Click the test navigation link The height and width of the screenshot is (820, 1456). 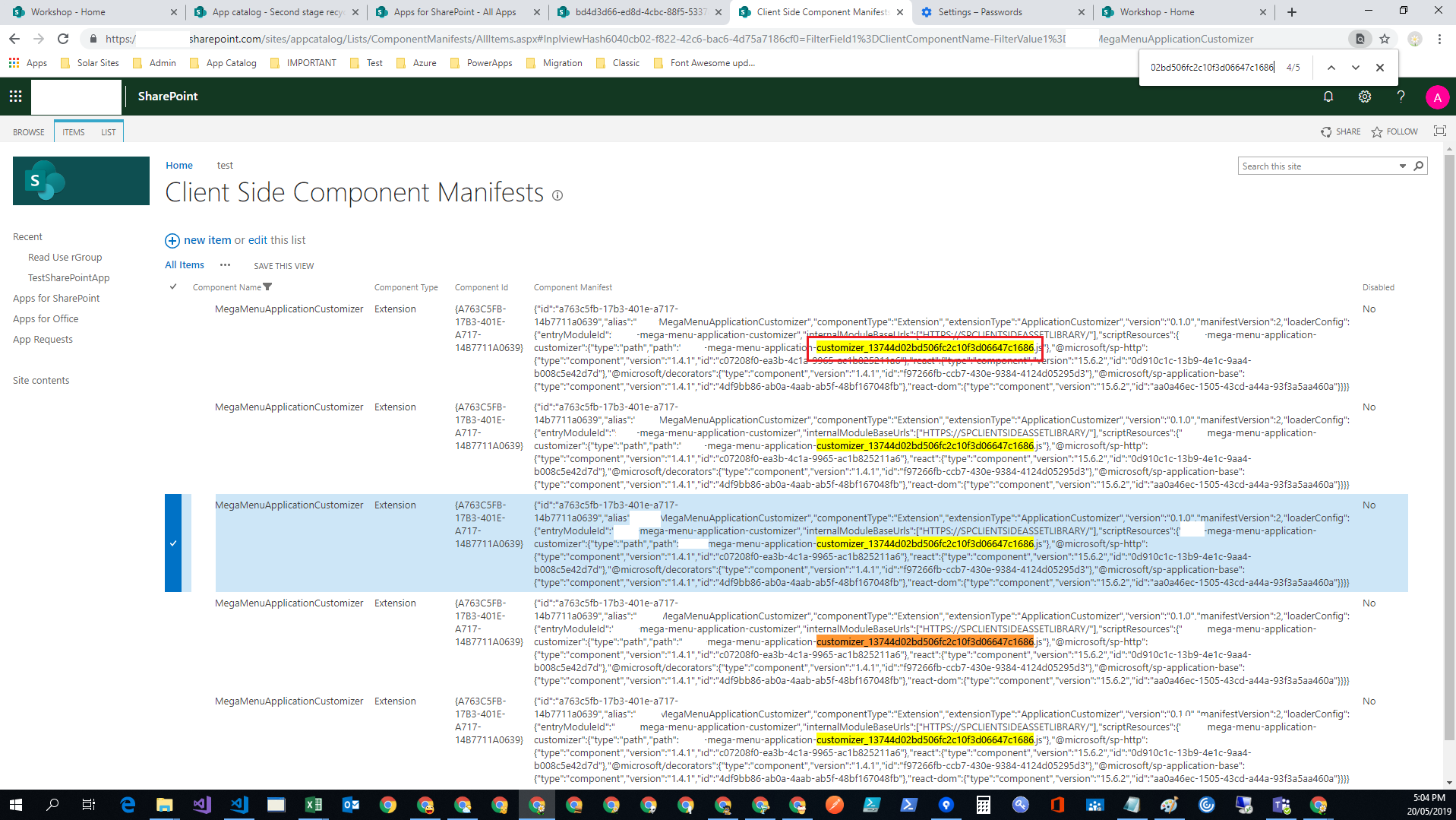point(225,165)
